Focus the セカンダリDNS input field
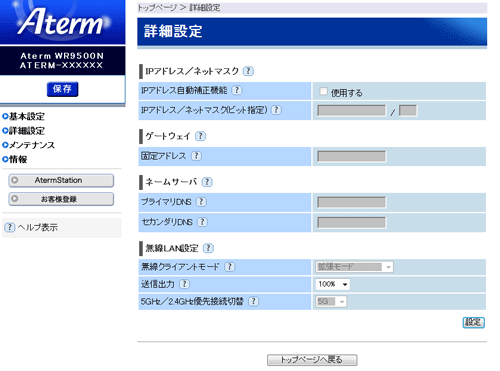Image resolution: width=500 pixels, height=371 pixels. (x=352, y=222)
